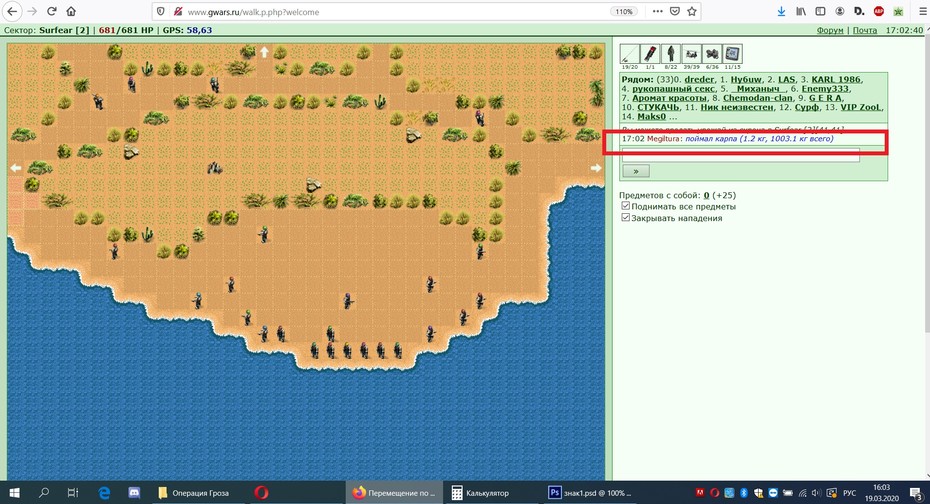Show site tracking protection shield info
Image resolution: width=930 pixels, height=504 pixels.
click(160, 11)
